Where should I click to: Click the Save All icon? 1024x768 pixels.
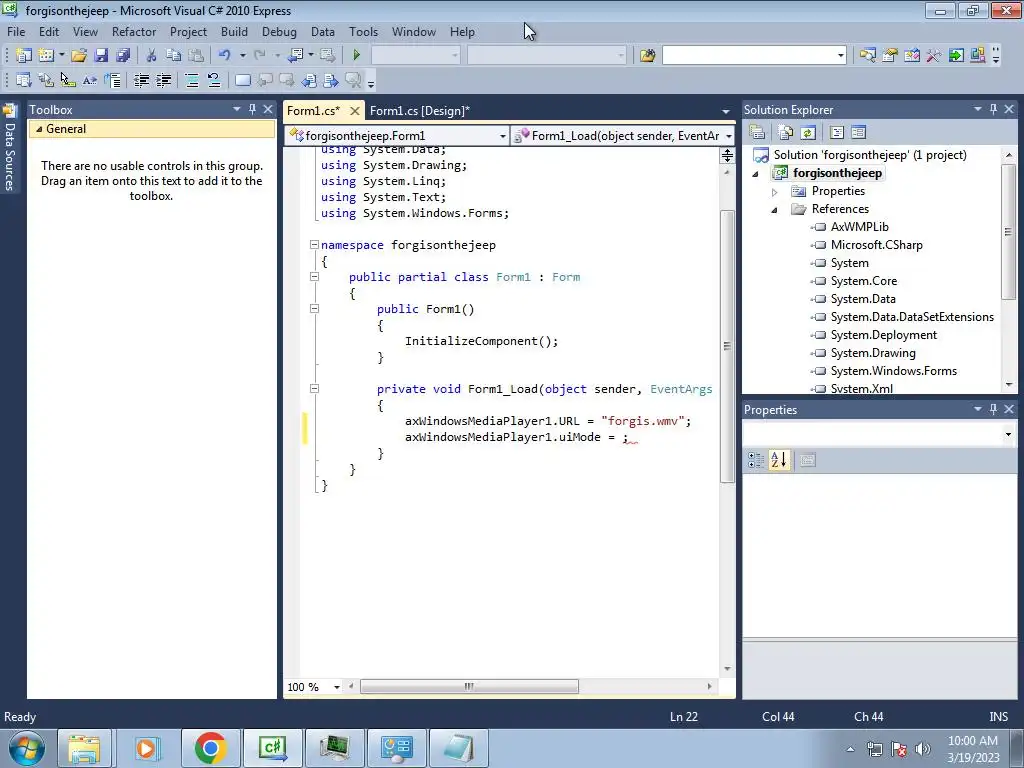click(x=123, y=56)
